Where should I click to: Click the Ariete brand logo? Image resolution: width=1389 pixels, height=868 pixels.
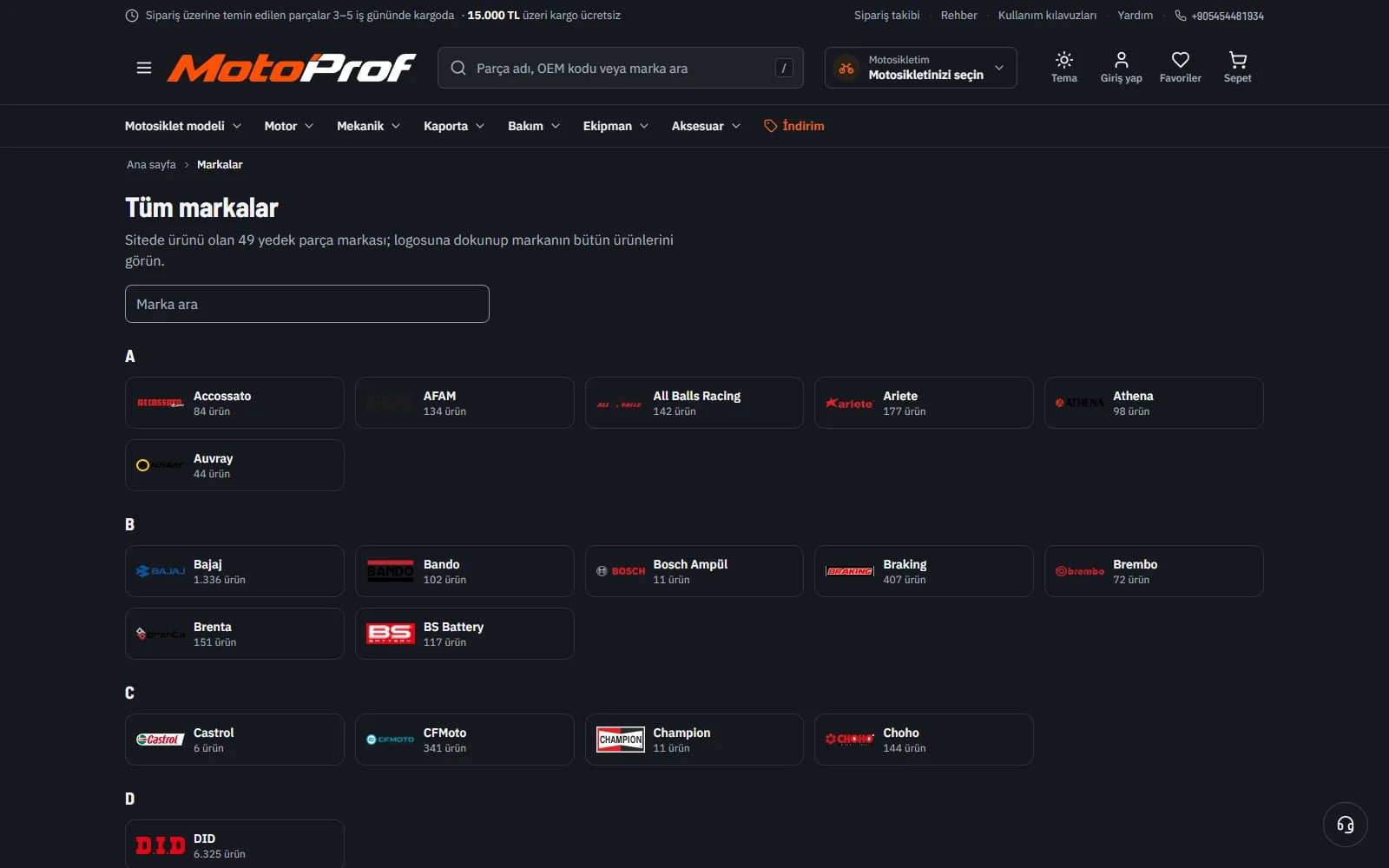[x=850, y=403]
